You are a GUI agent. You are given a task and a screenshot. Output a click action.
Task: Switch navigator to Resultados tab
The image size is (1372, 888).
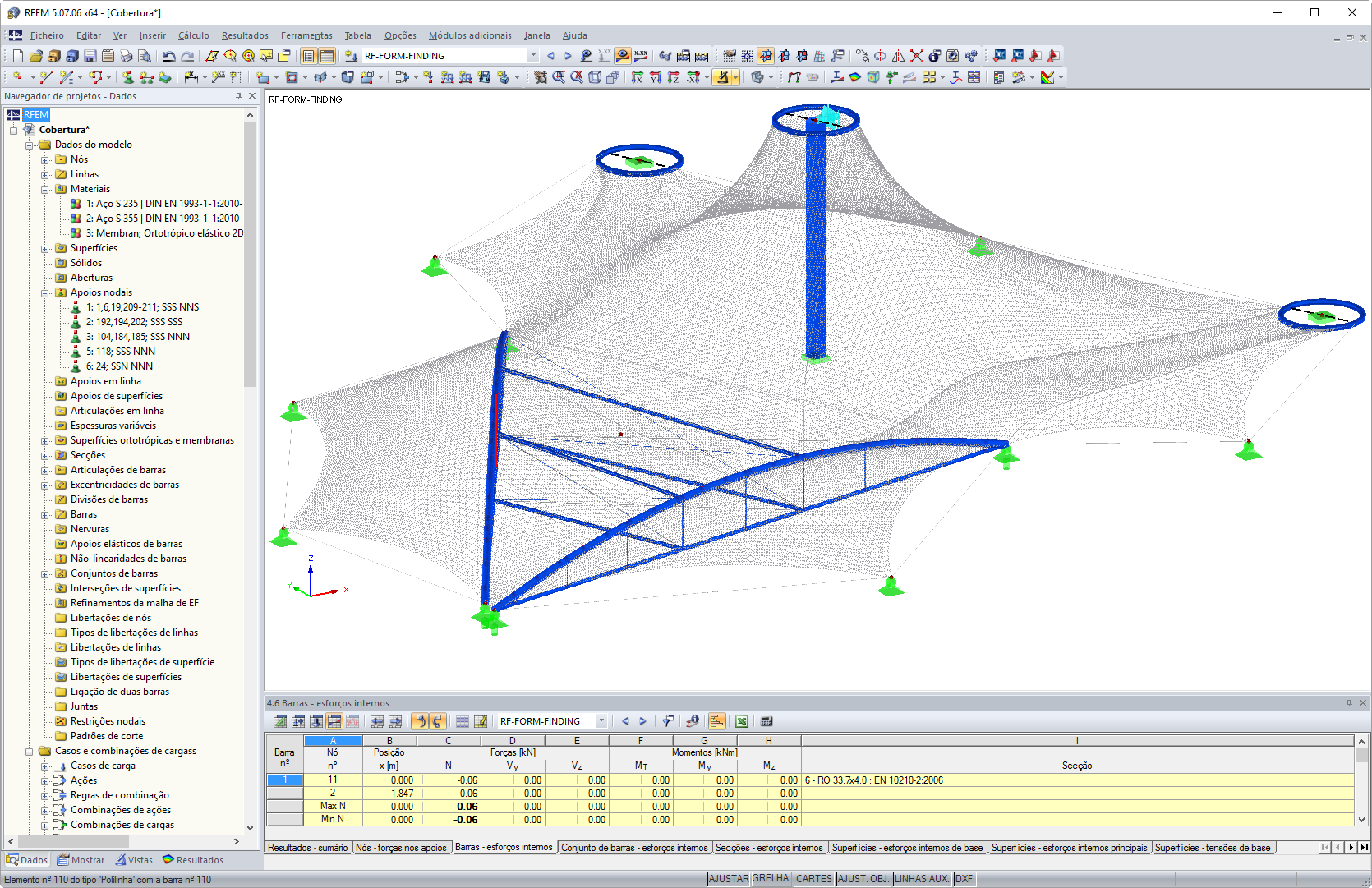[x=193, y=860]
